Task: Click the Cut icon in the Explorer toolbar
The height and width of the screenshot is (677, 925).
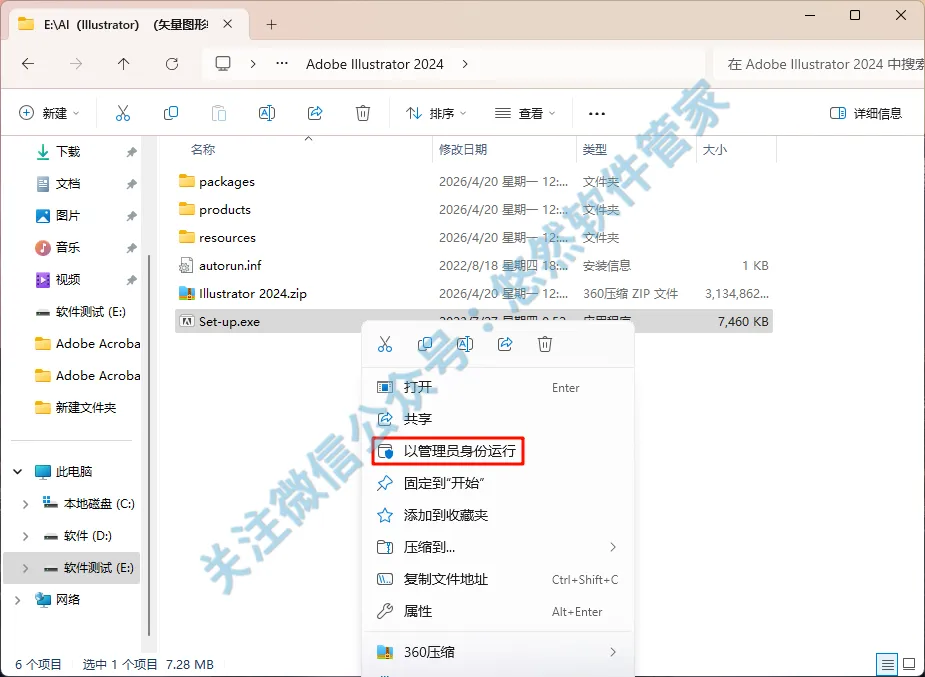Action: tap(123, 113)
